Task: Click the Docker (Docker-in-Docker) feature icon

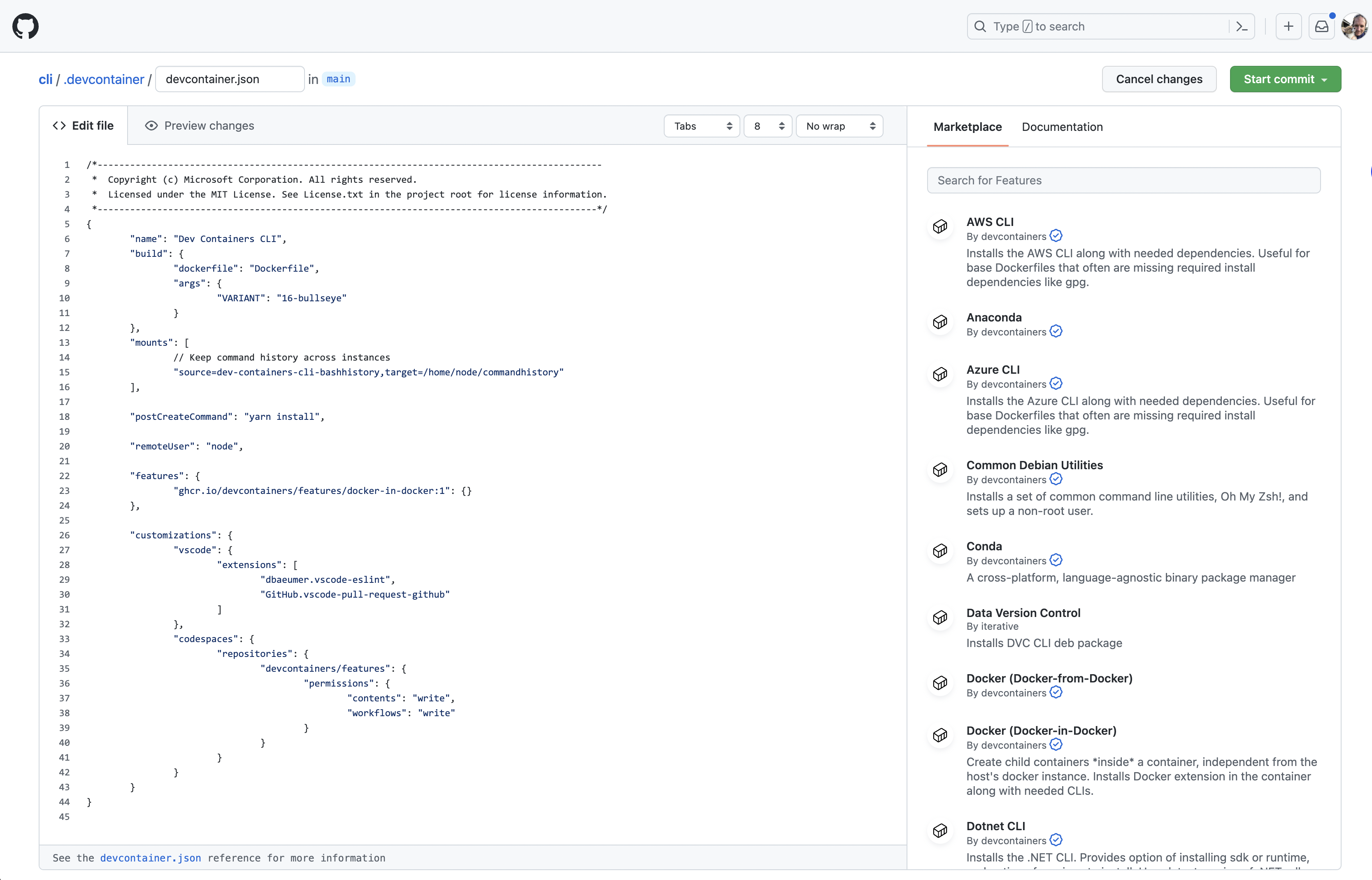Action: pos(940,736)
